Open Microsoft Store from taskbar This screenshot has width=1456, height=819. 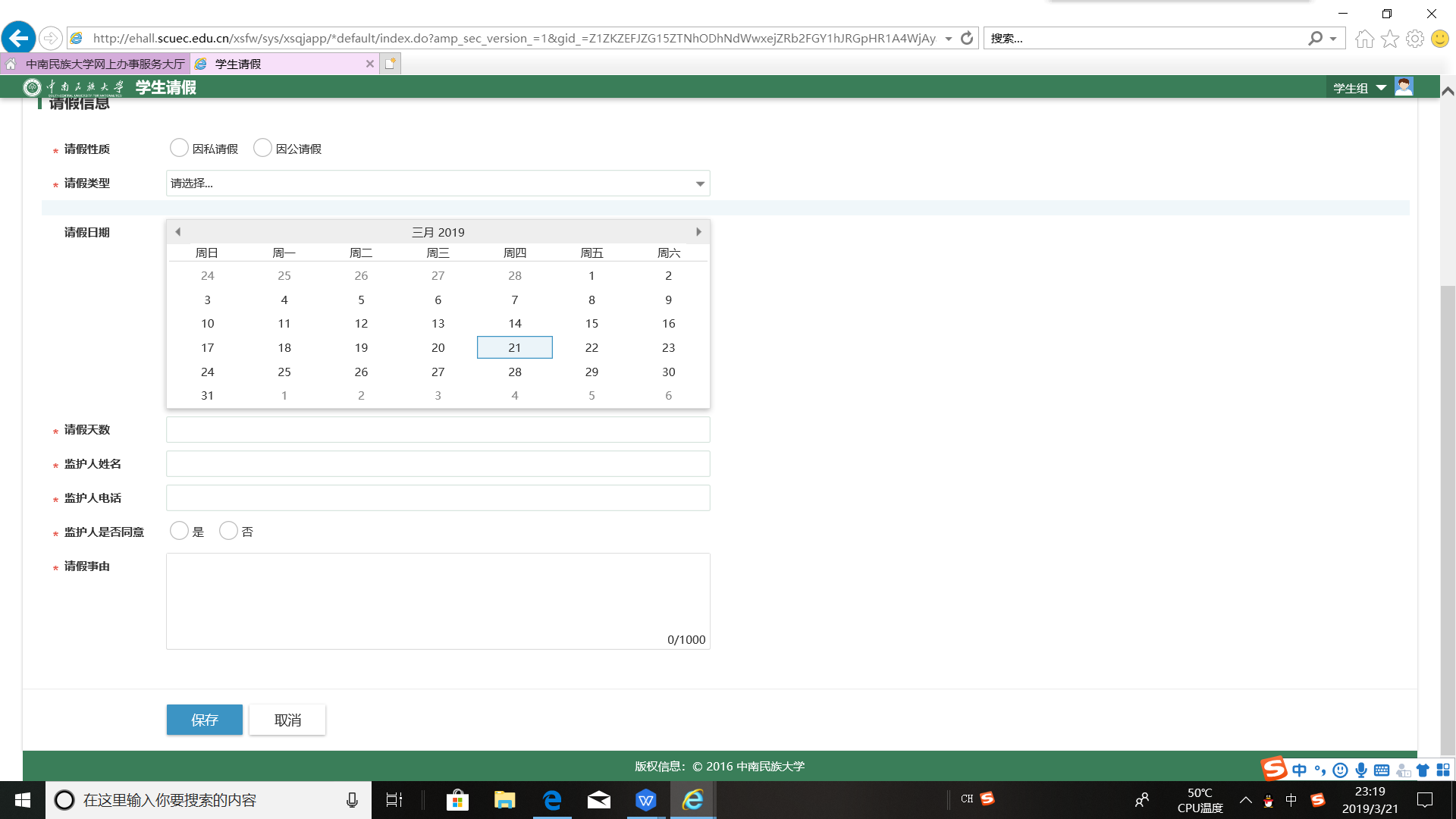tap(457, 800)
